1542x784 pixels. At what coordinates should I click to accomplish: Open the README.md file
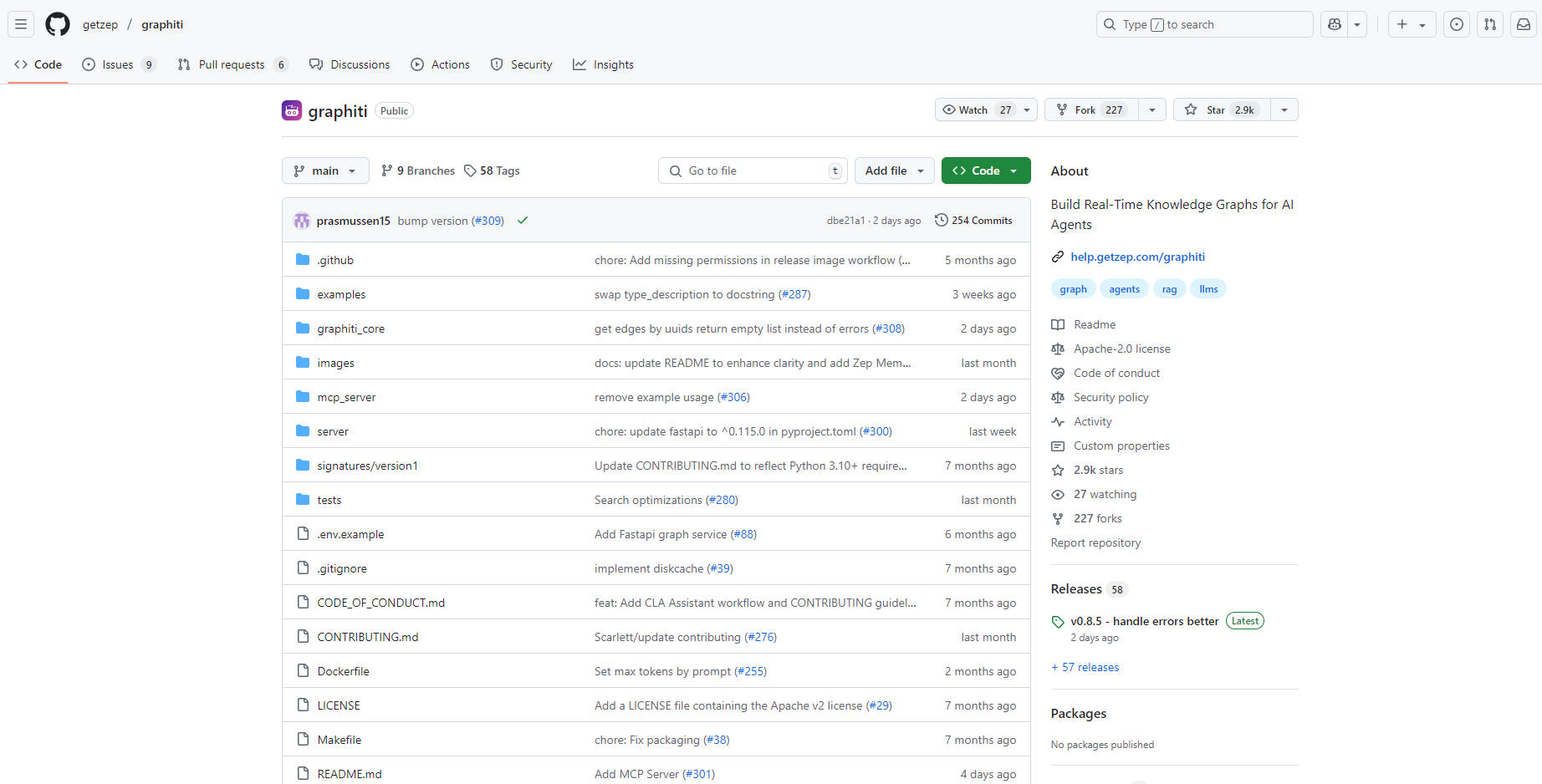pyautogui.click(x=350, y=774)
